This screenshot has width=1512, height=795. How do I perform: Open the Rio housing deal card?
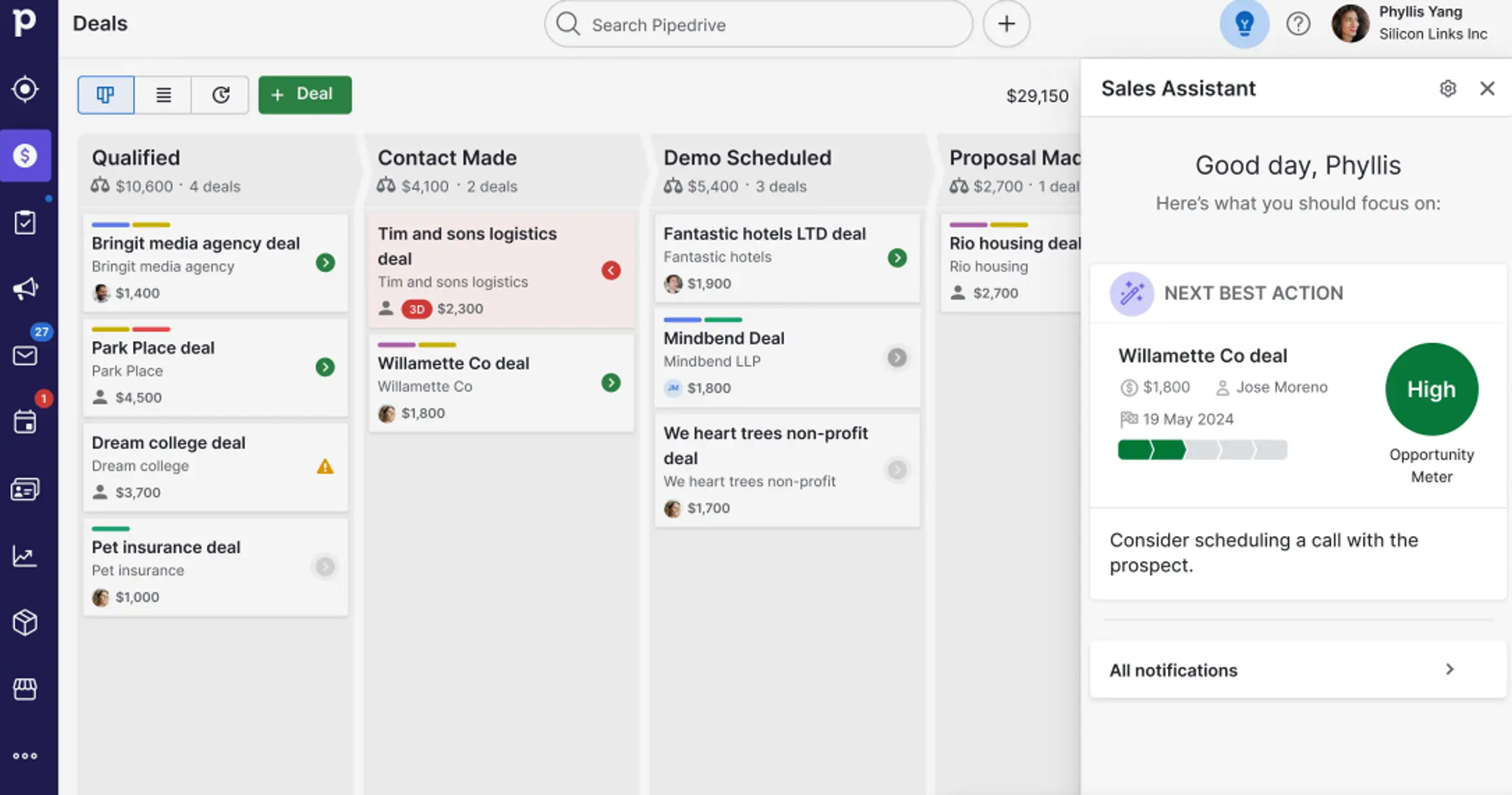(1011, 263)
